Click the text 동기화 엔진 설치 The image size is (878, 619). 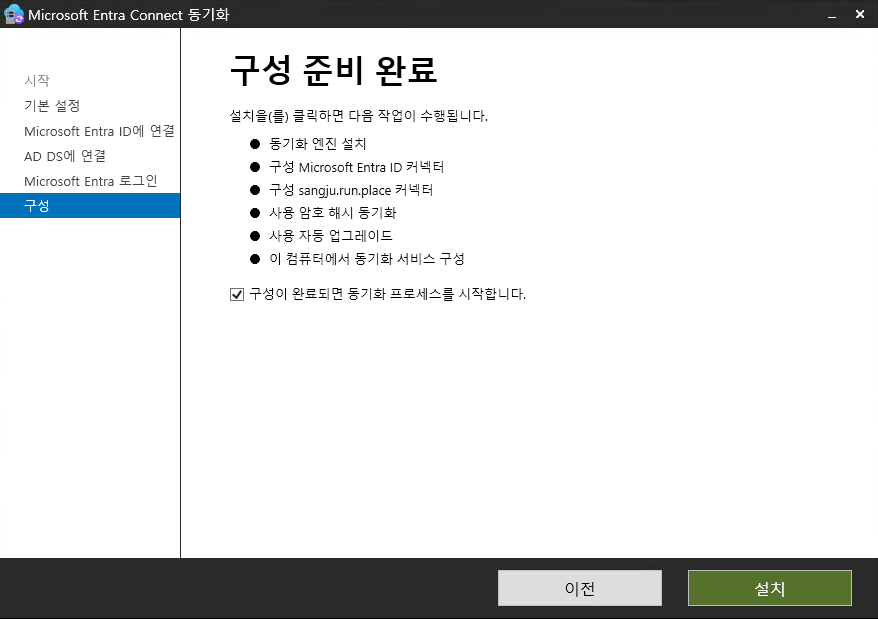coord(317,144)
